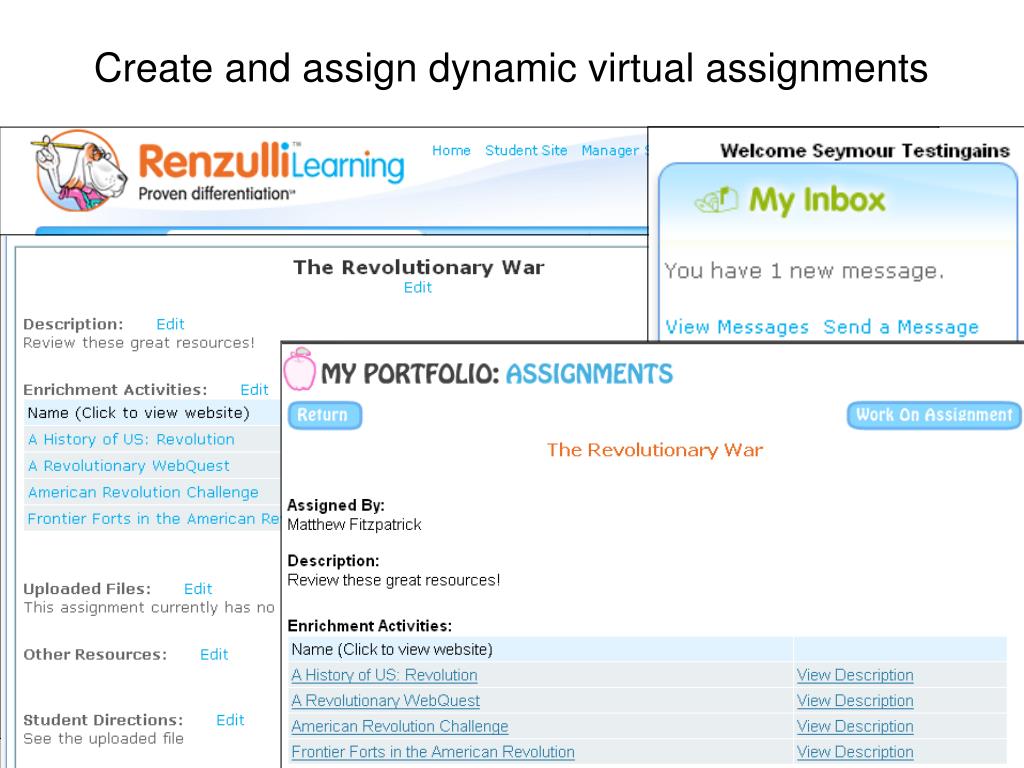Image resolution: width=1024 pixels, height=768 pixels.
Task: Click Edit next to Uploaded Files
Action: click(198, 589)
